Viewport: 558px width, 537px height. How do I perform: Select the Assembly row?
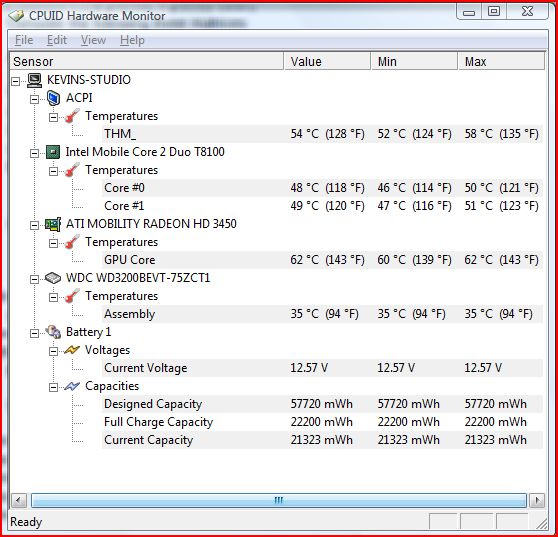pyautogui.click(x=322, y=314)
